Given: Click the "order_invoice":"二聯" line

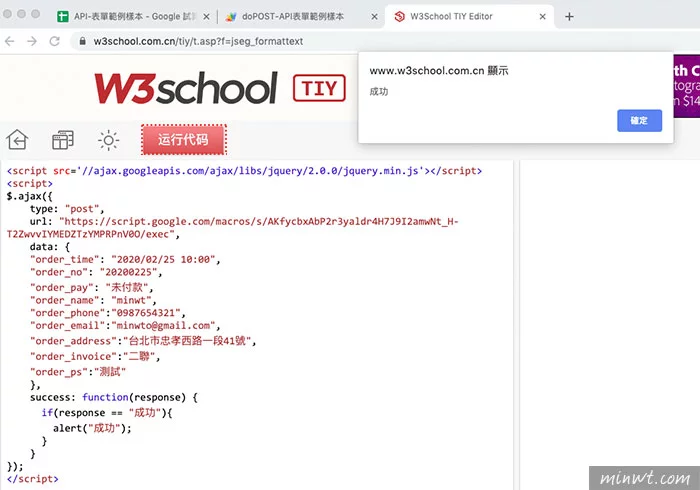Looking at the screenshot, I should (95, 356).
